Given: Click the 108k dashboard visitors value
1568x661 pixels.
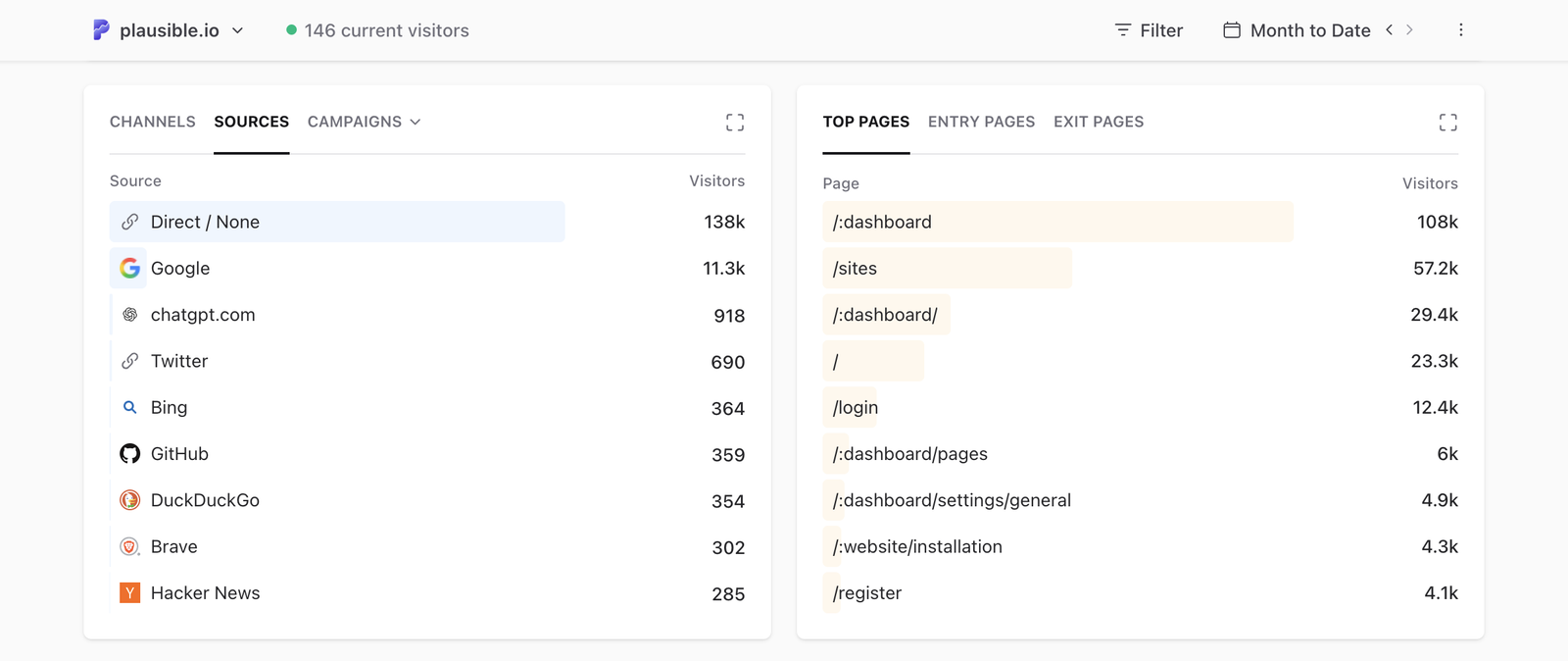Looking at the screenshot, I should (x=1438, y=222).
